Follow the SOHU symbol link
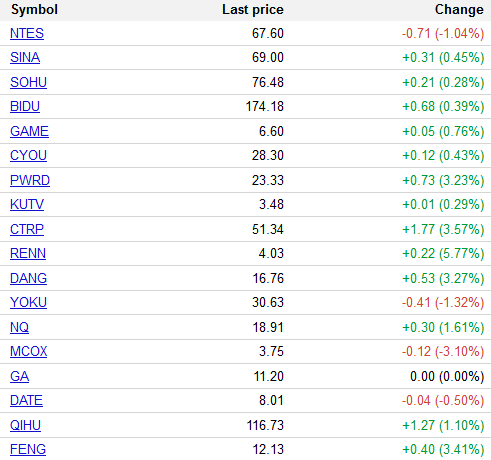 [x=28, y=82]
